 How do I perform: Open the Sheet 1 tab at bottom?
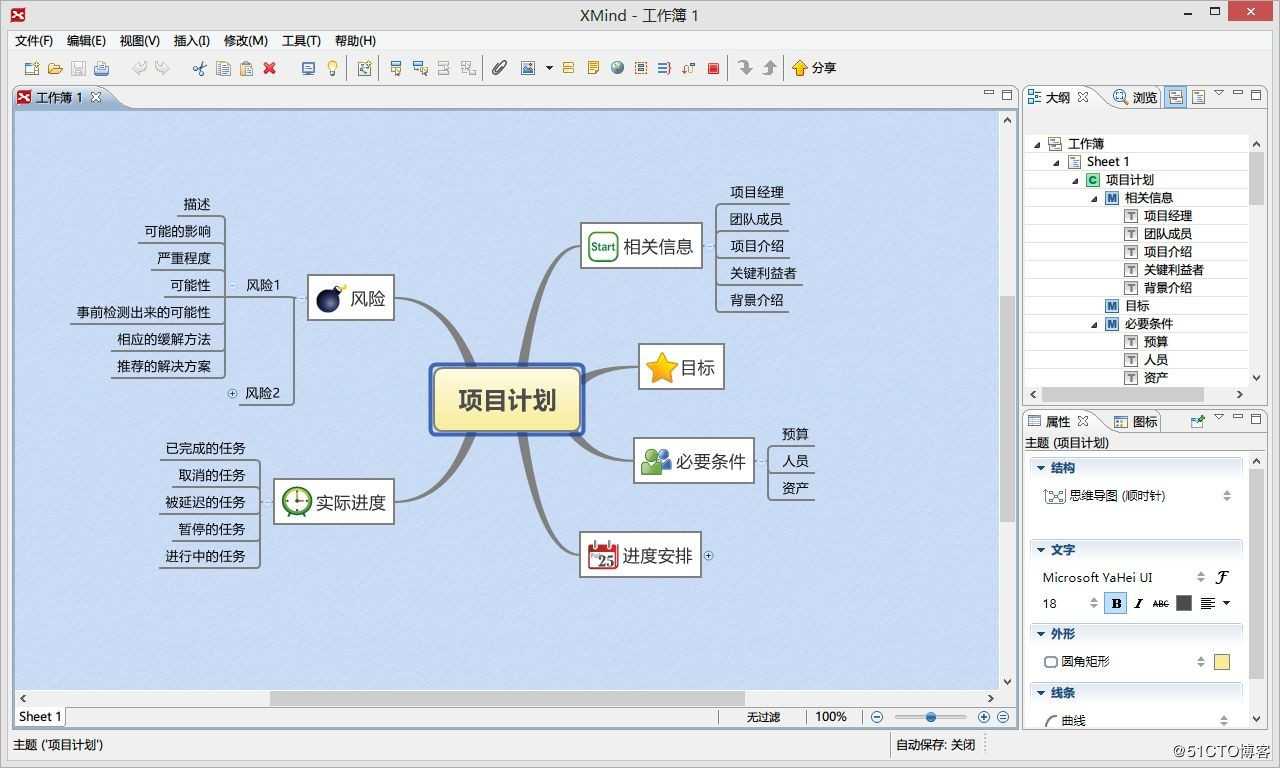40,716
